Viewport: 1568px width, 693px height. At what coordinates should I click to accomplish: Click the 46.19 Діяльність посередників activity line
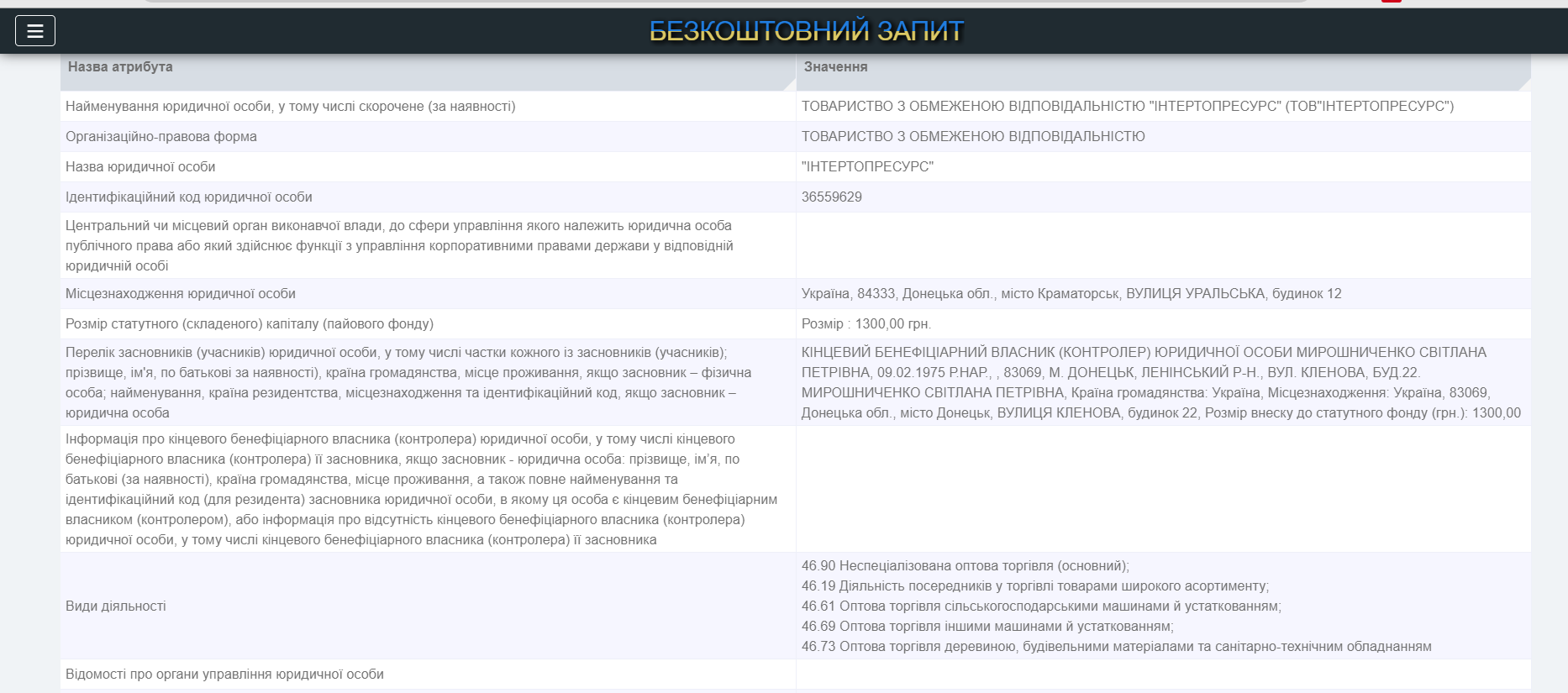click(1034, 586)
